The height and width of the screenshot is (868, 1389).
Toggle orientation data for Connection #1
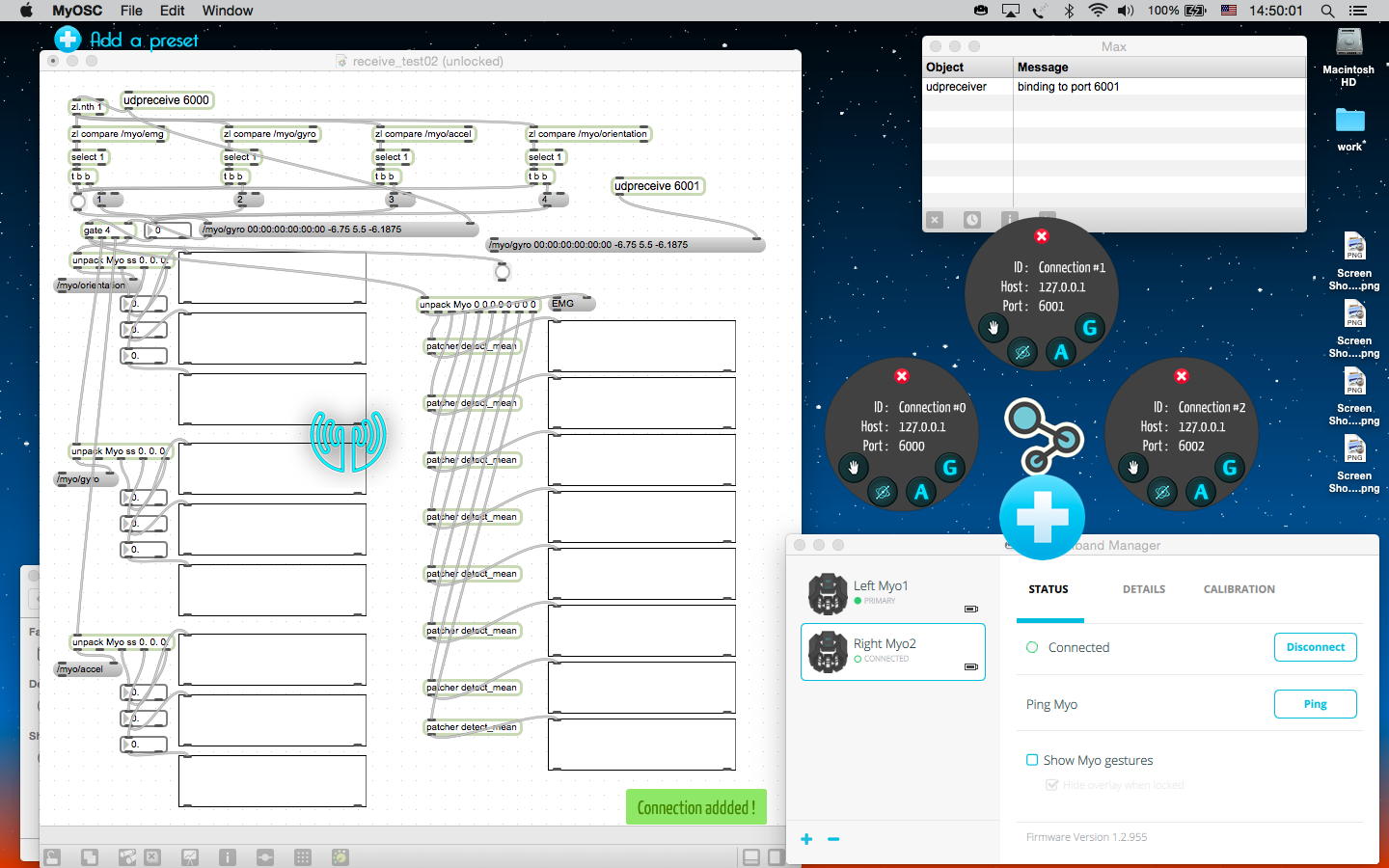pos(1022,352)
